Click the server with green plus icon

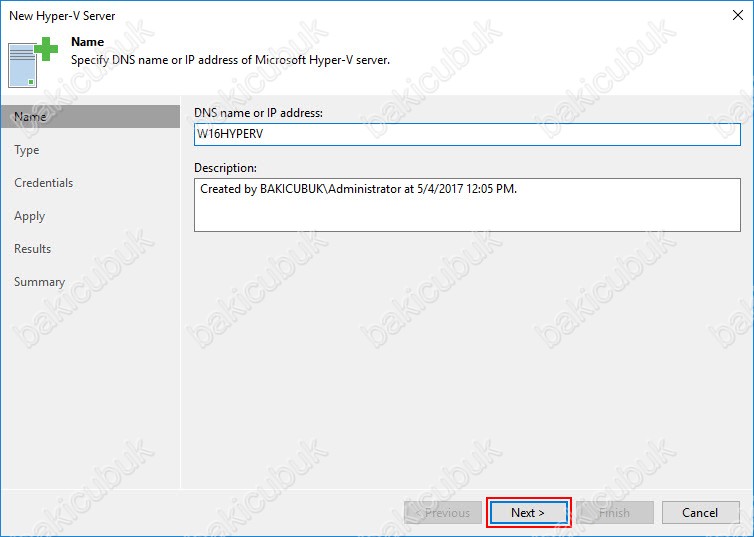pyautogui.click(x=33, y=62)
